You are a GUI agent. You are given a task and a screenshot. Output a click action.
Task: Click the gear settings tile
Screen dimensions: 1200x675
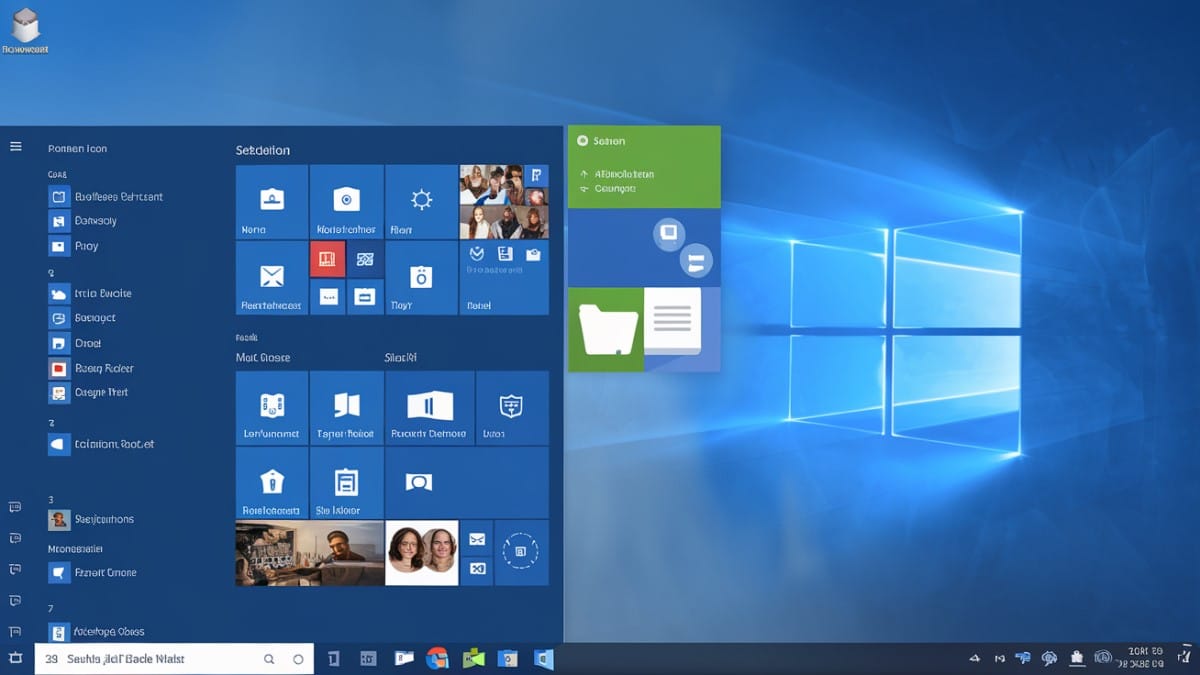coord(421,201)
